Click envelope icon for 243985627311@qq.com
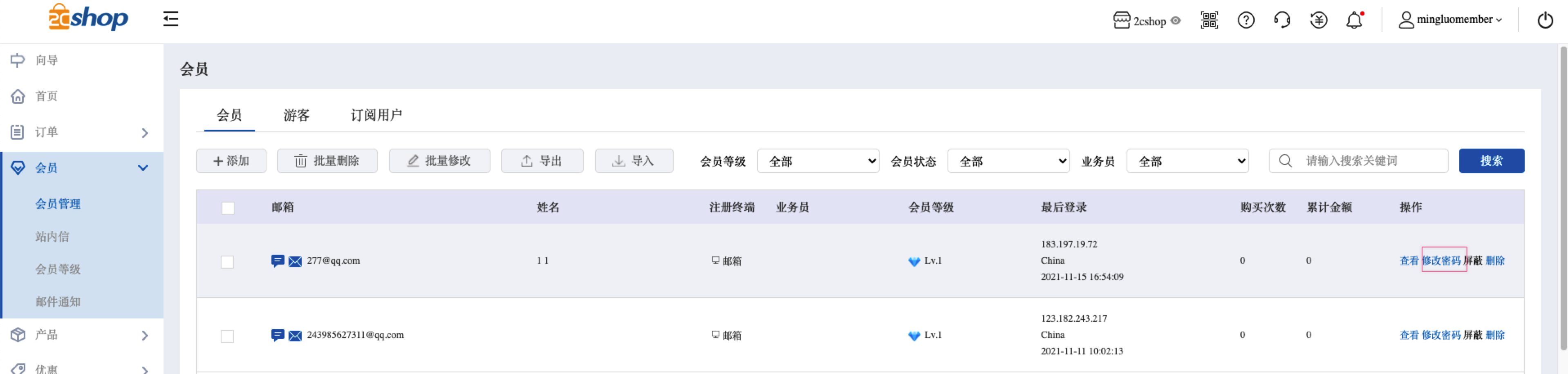1568x374 pixels. (295, 336)
